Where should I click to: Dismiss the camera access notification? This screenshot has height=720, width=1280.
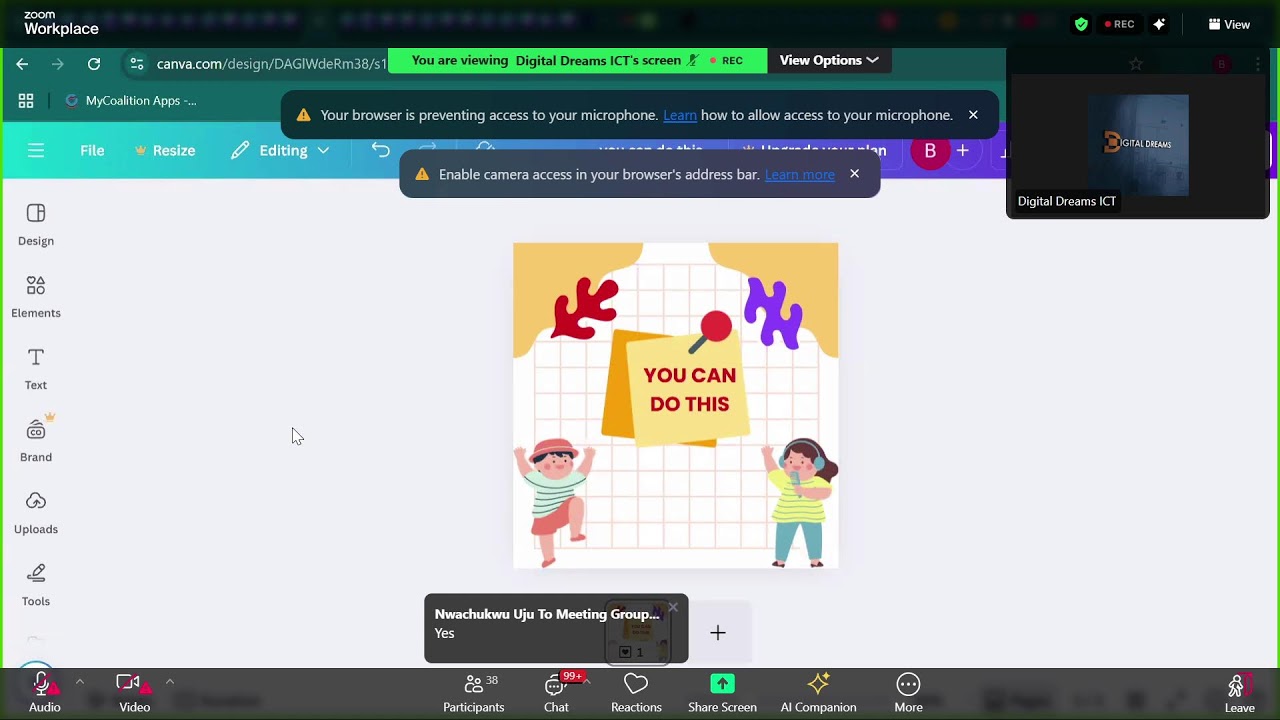(854, 174)
